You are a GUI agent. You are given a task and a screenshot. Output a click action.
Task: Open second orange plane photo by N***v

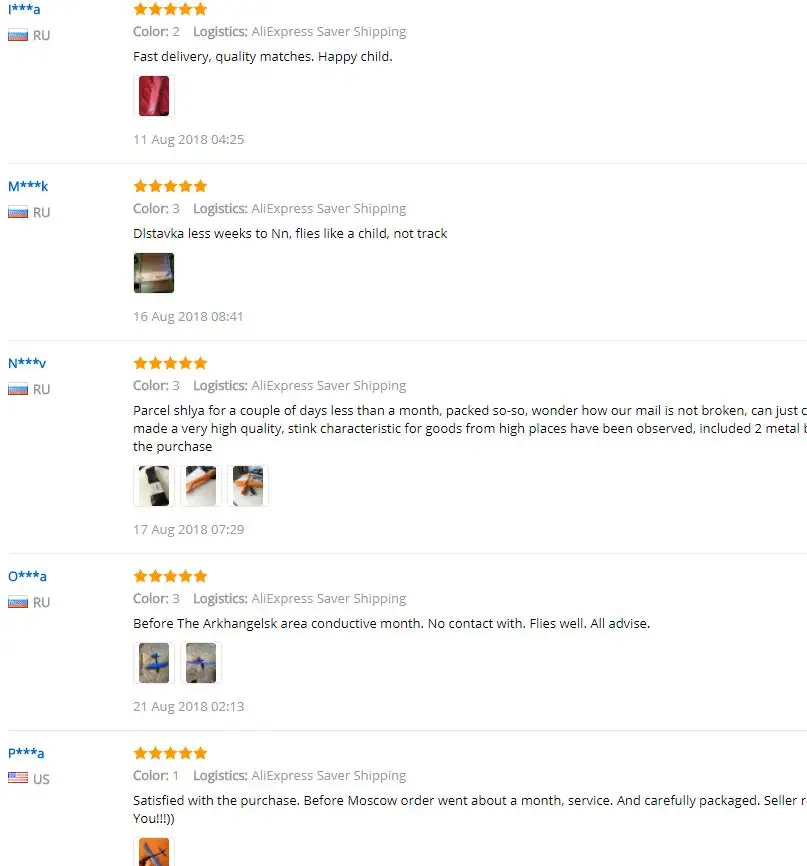[201, 486]
